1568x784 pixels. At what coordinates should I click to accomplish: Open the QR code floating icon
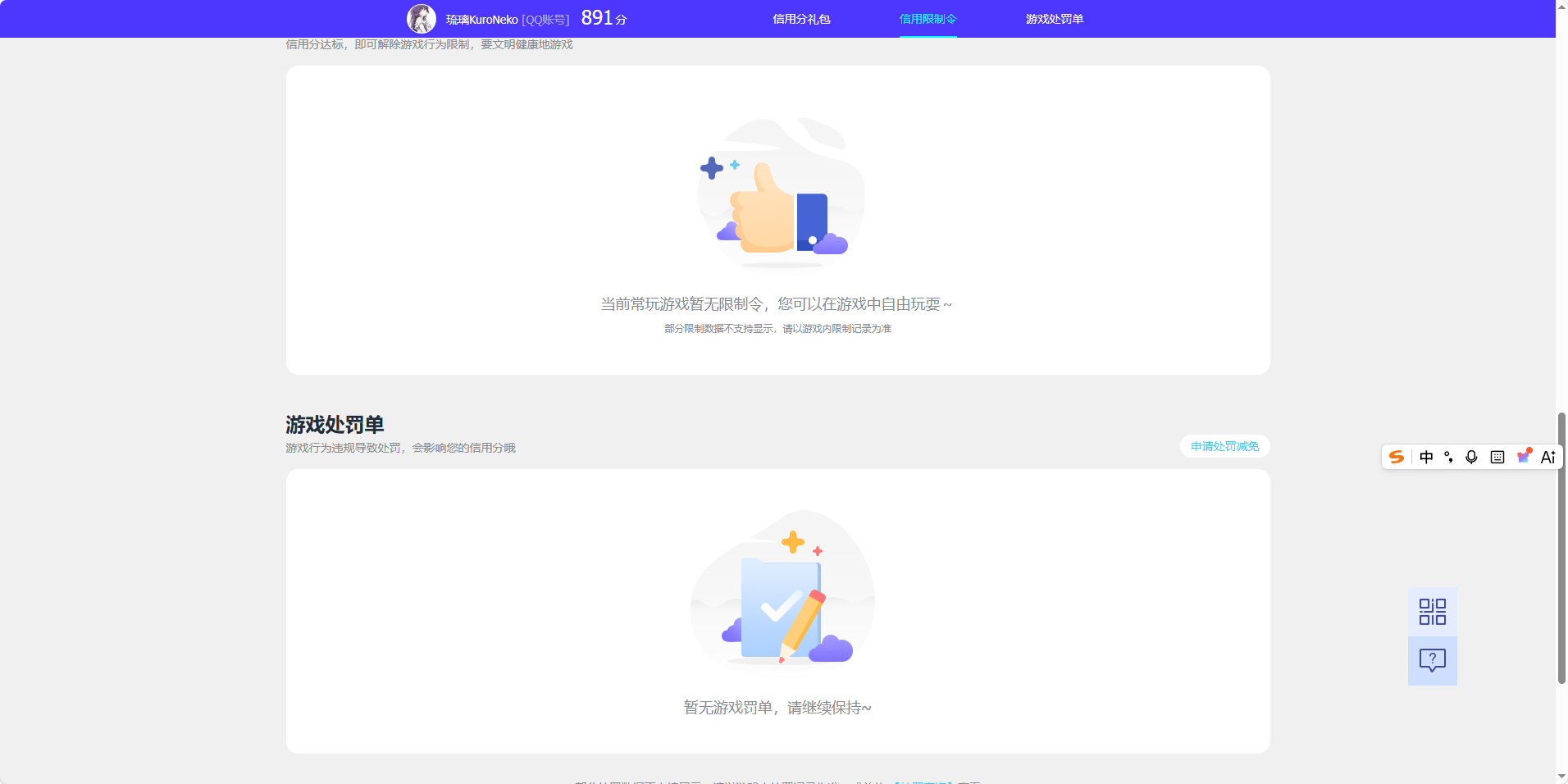point(1432,612)
